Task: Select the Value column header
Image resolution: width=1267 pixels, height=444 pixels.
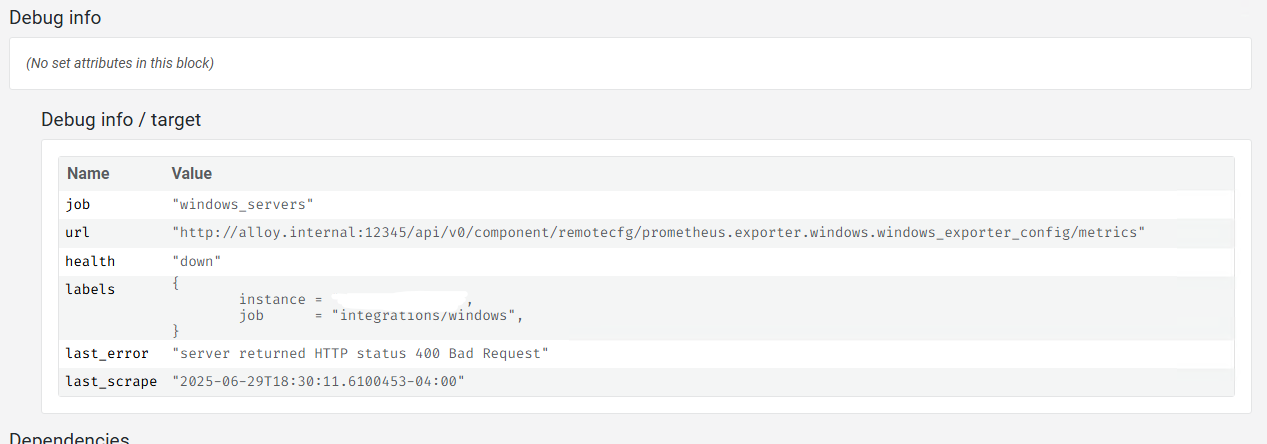Action: coord(192,174)
